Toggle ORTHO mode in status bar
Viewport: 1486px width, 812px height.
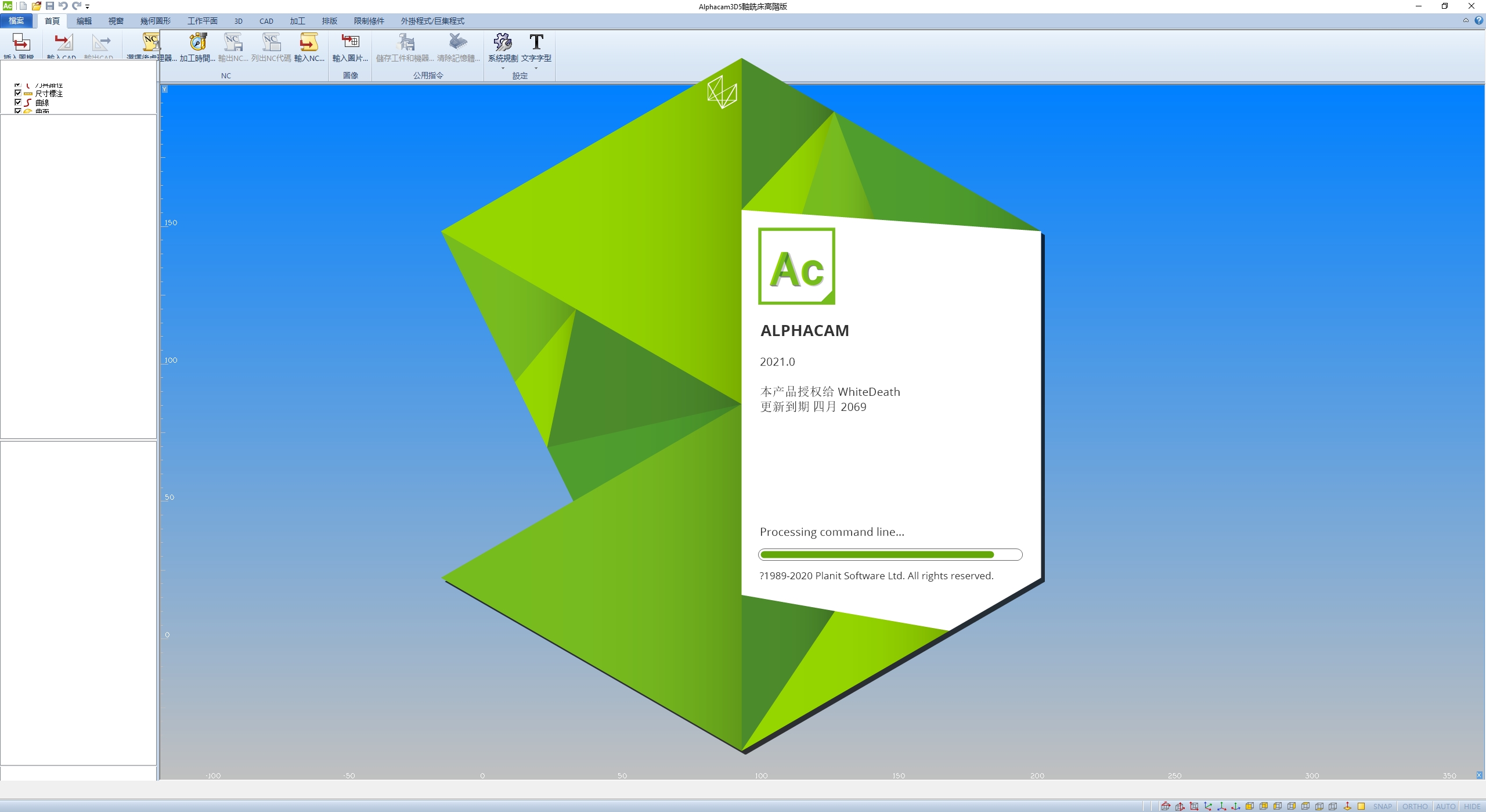coord(1415,806)
